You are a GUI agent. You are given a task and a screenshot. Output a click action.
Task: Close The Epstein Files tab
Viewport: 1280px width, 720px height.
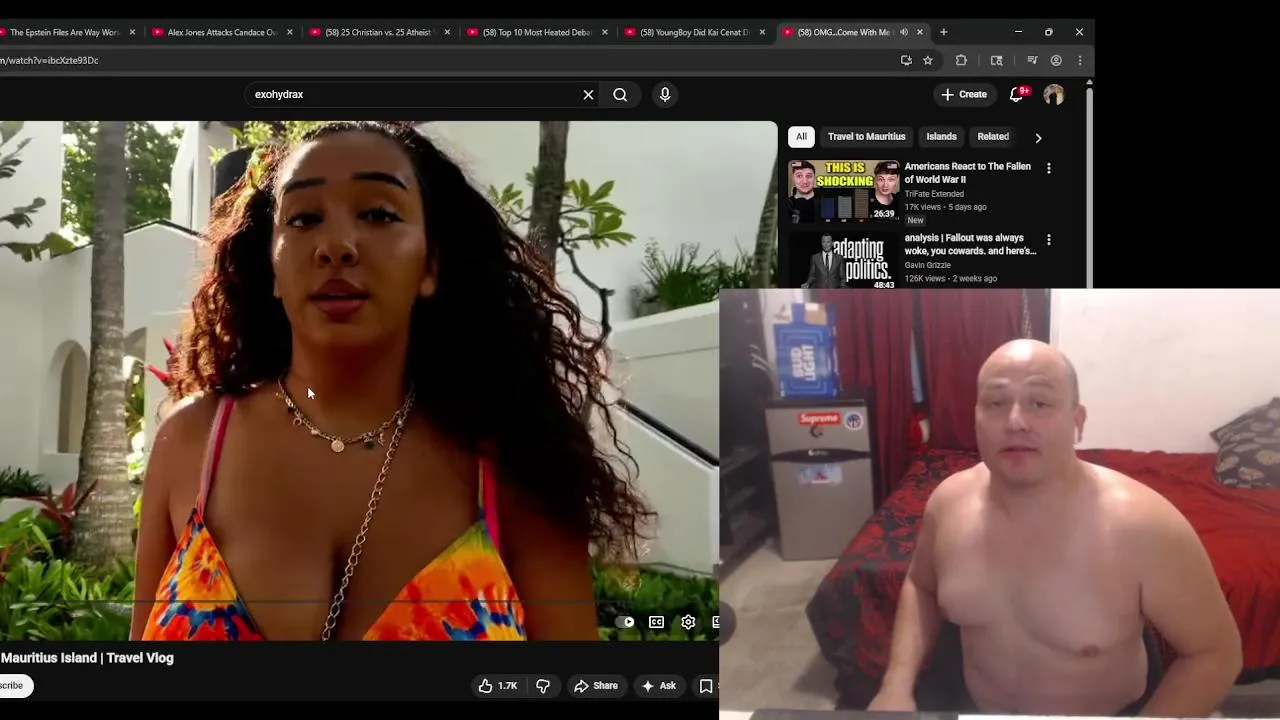click(132, 32)
